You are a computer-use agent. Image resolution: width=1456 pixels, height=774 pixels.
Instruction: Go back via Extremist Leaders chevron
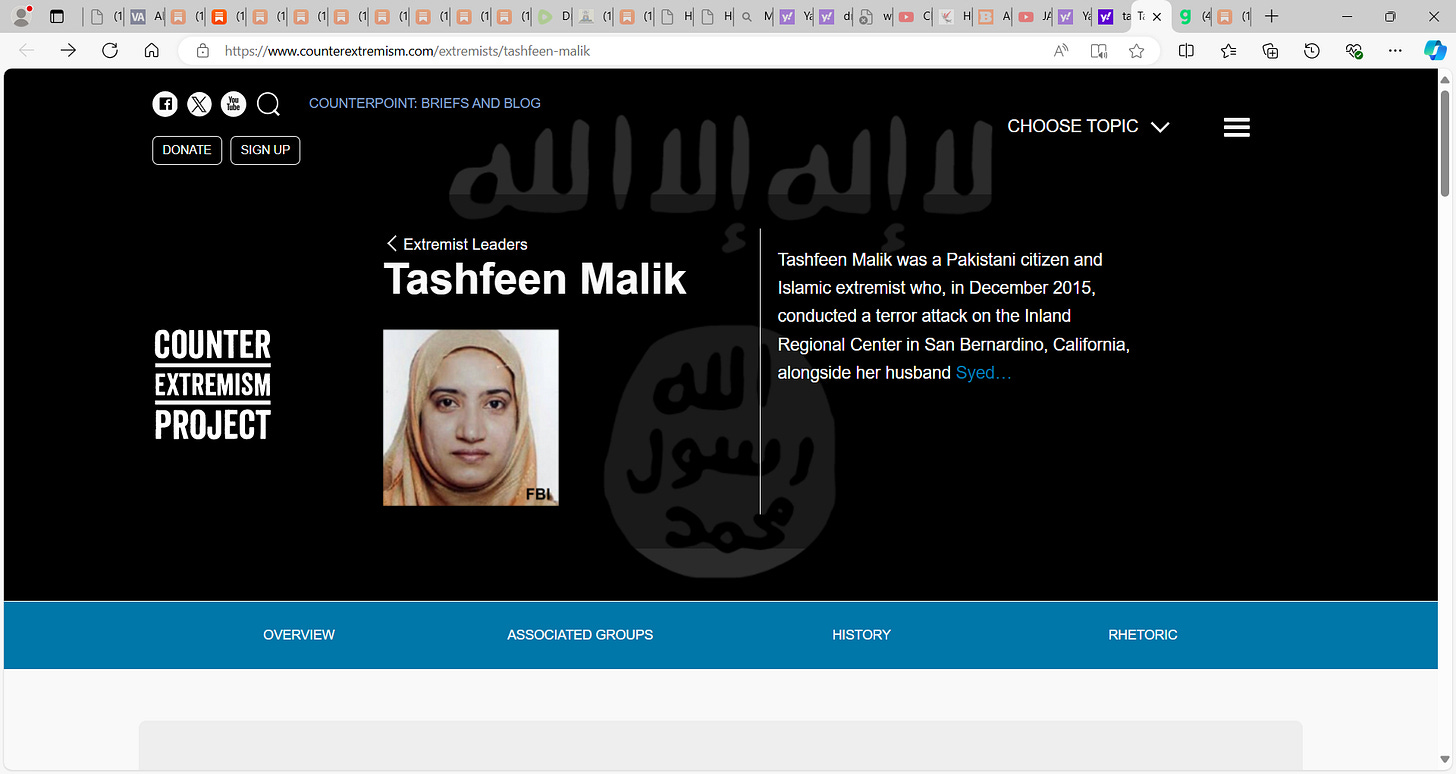(x=457, y=244)
